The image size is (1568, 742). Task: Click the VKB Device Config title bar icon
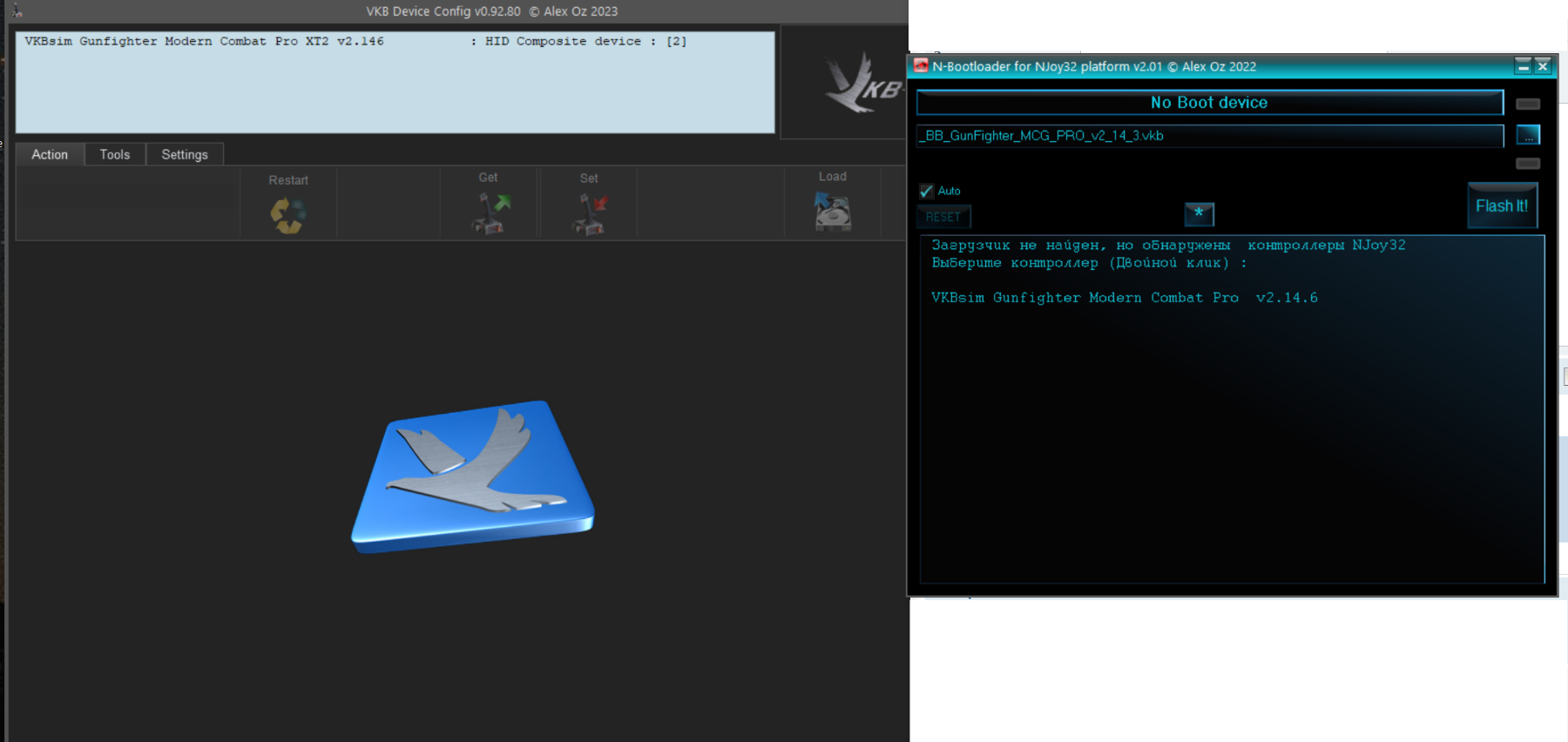coord(17,11)
